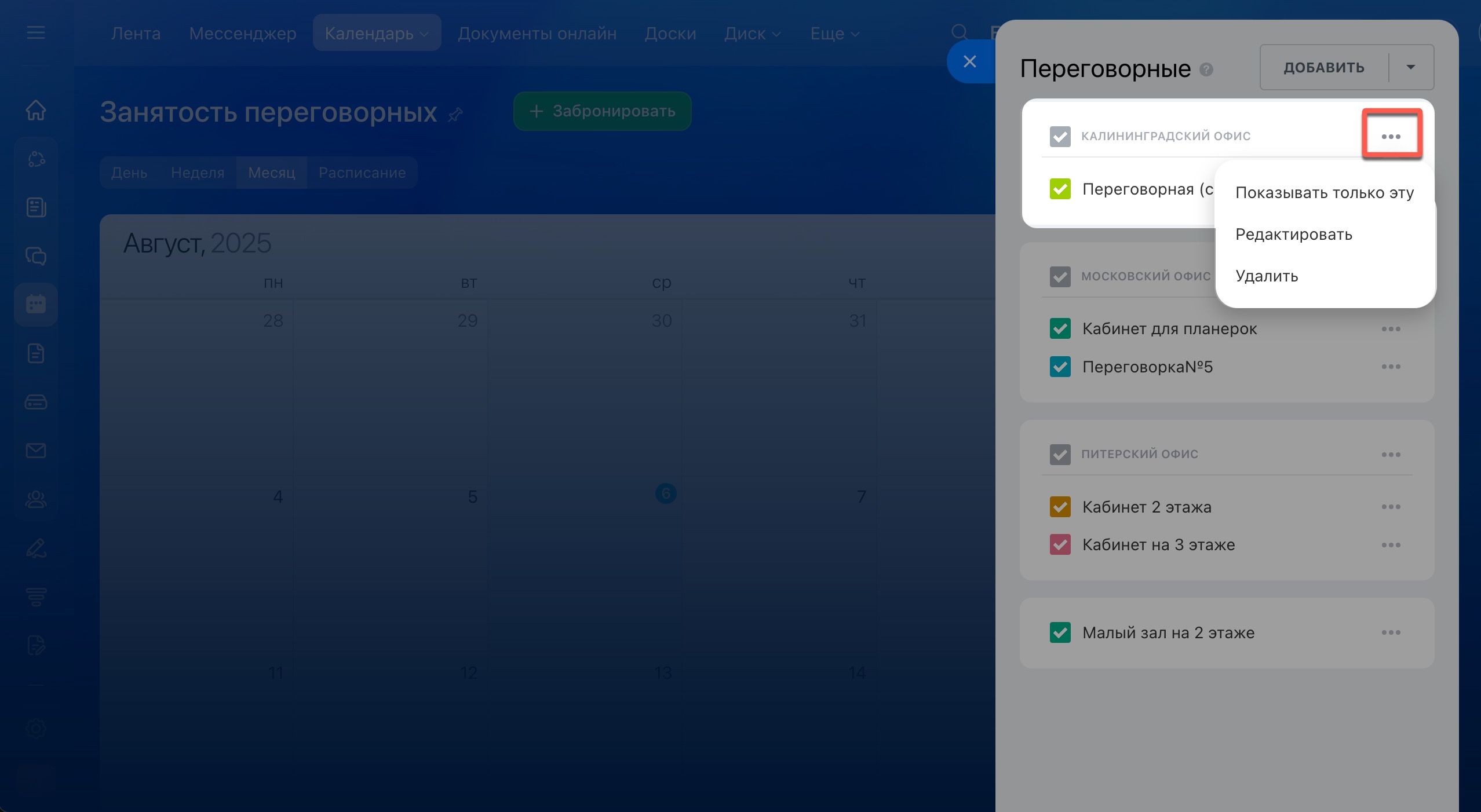Toggle the Калининградский офис checkbox
1481x812 pixels.
1060,137
